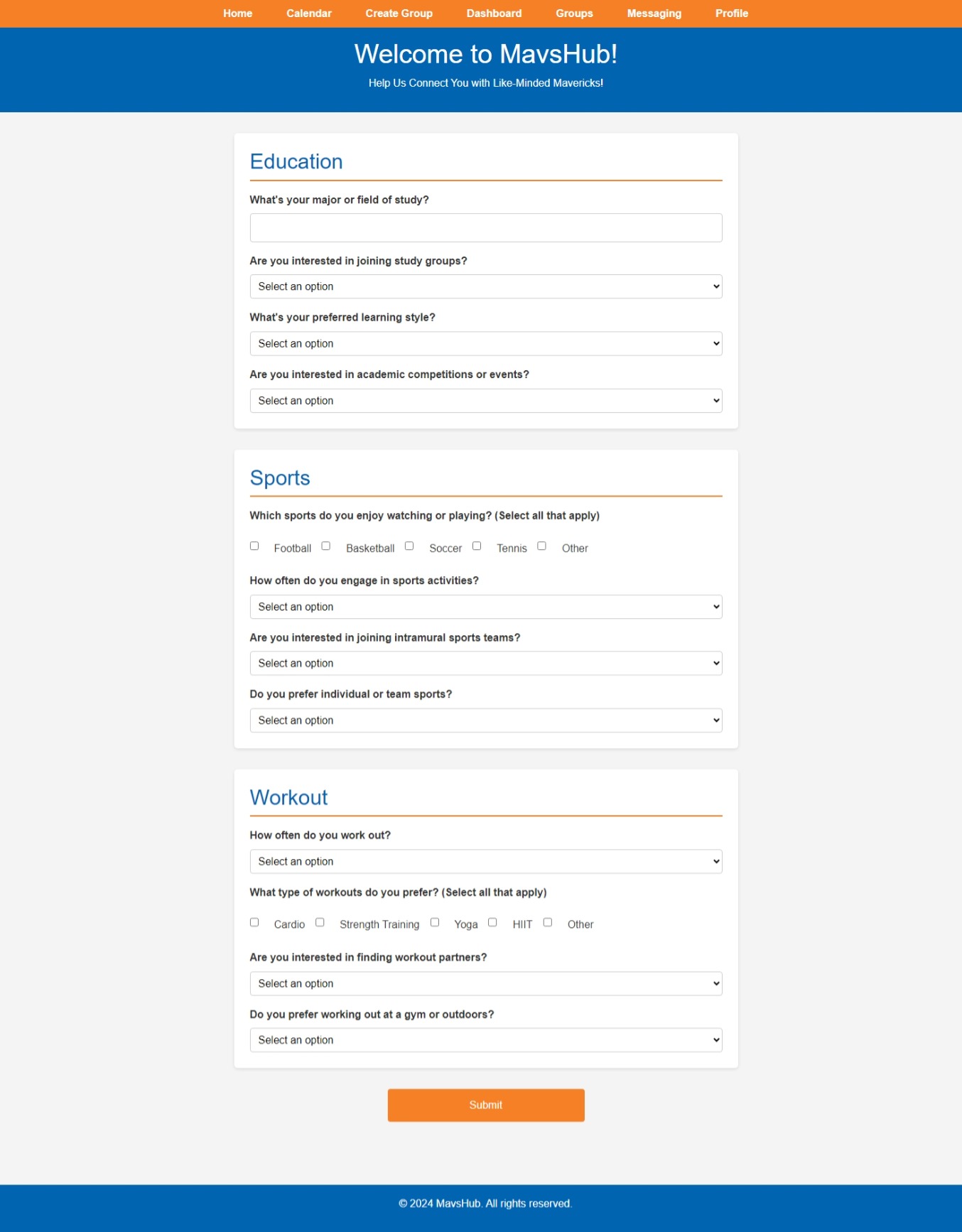Expand preferred learning style dropdown
Viewport: 962px width, 1232px height.
click(x=485, y=344)
